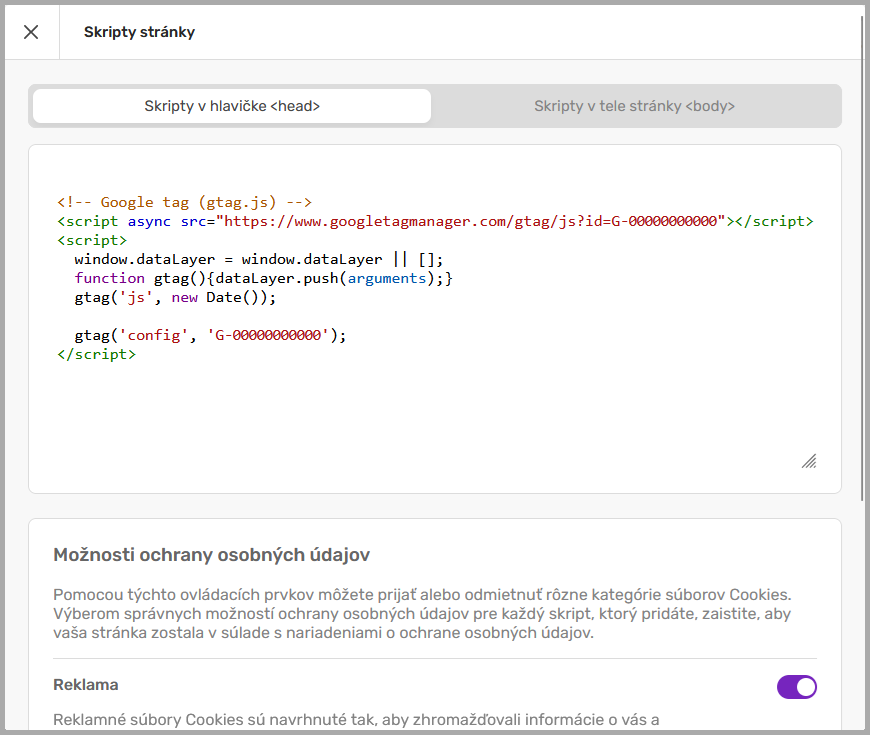Click the Skripty stránky title
This screenshot has width=870, height=735.
139,32
